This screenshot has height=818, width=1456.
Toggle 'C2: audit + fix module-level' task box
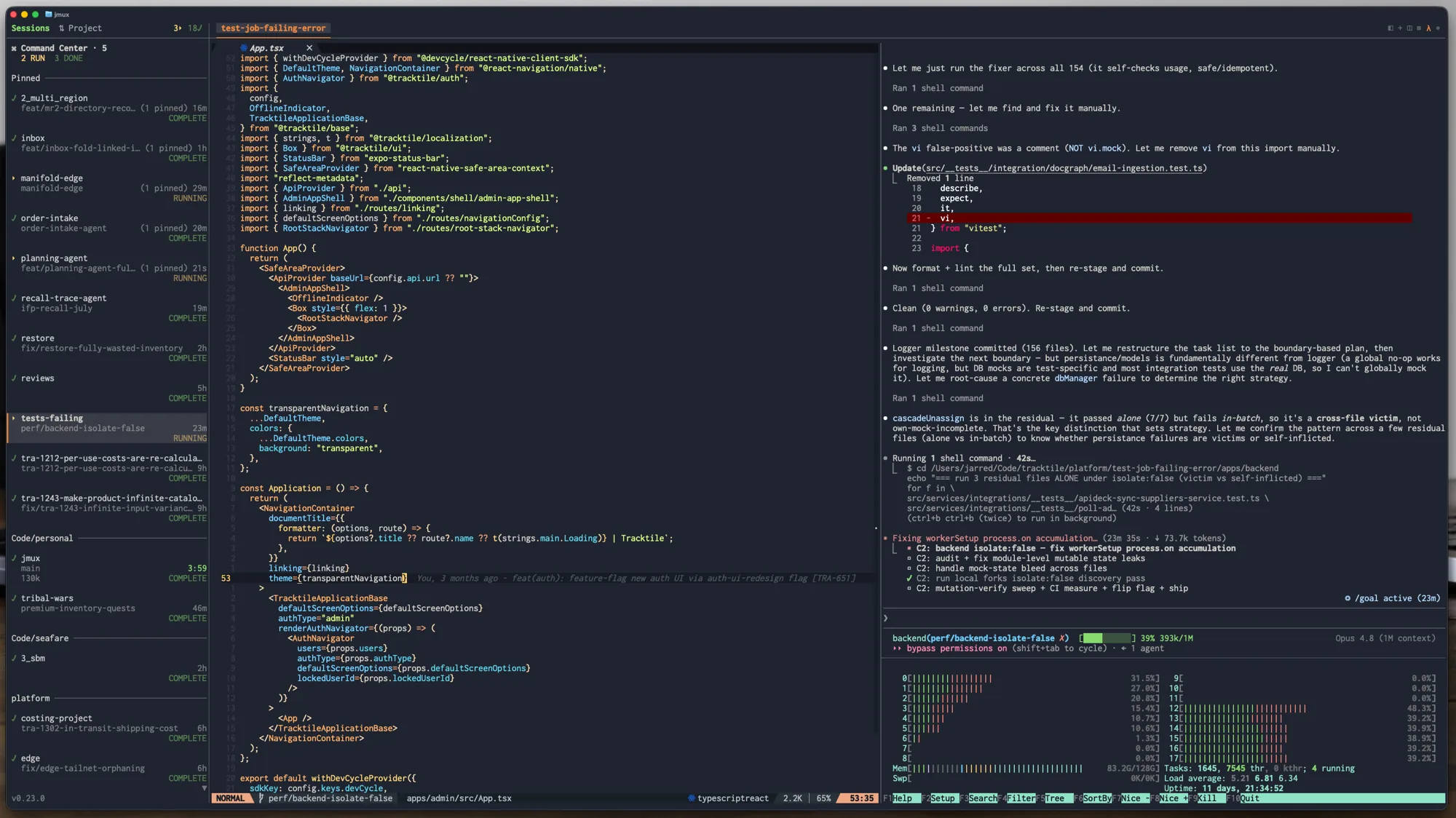909,558
